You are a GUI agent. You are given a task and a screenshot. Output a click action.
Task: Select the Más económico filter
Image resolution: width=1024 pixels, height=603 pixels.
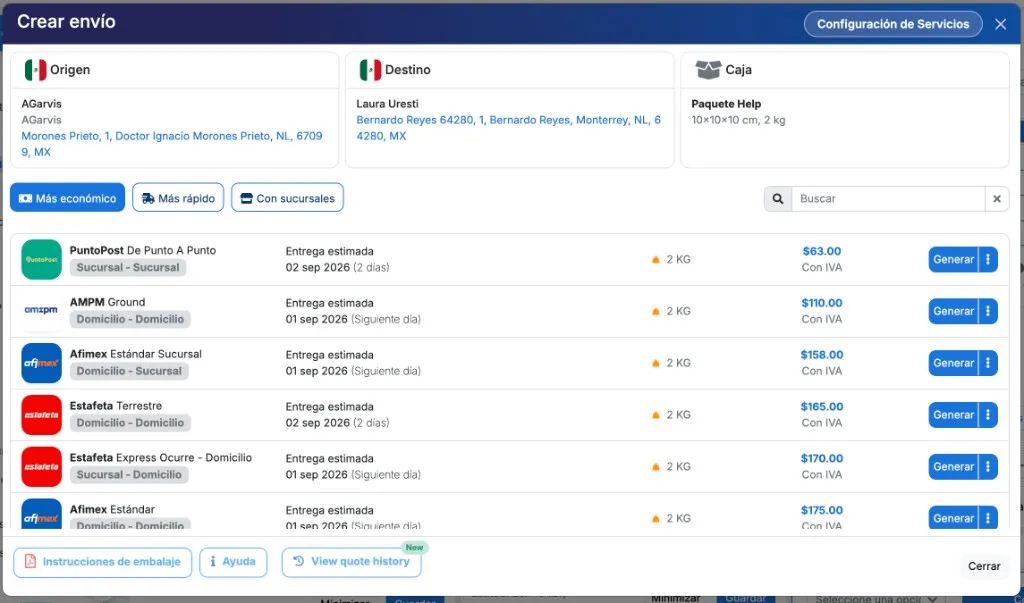click(x=67, y=198)
